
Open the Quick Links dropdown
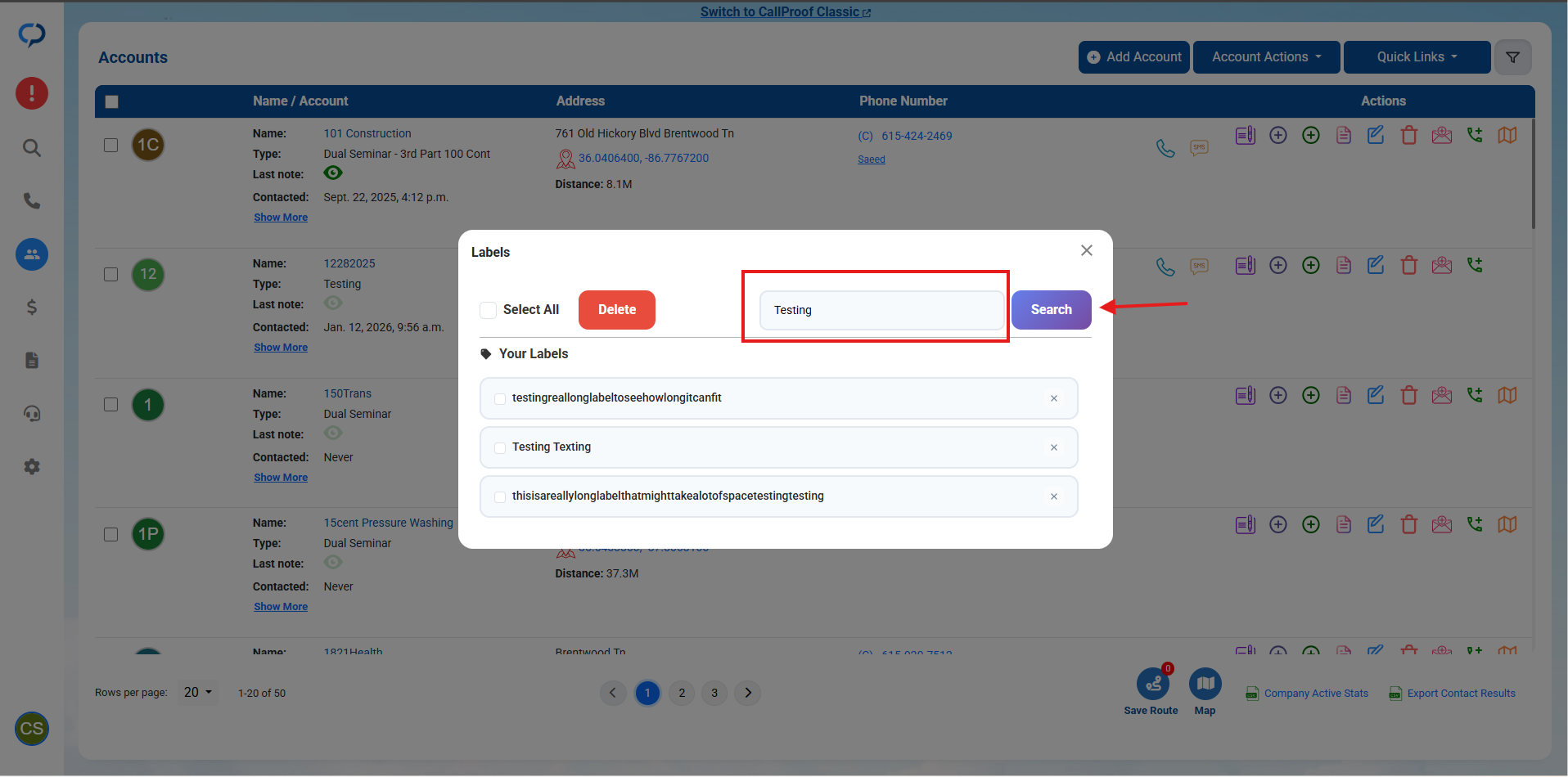coord(1417,57)
